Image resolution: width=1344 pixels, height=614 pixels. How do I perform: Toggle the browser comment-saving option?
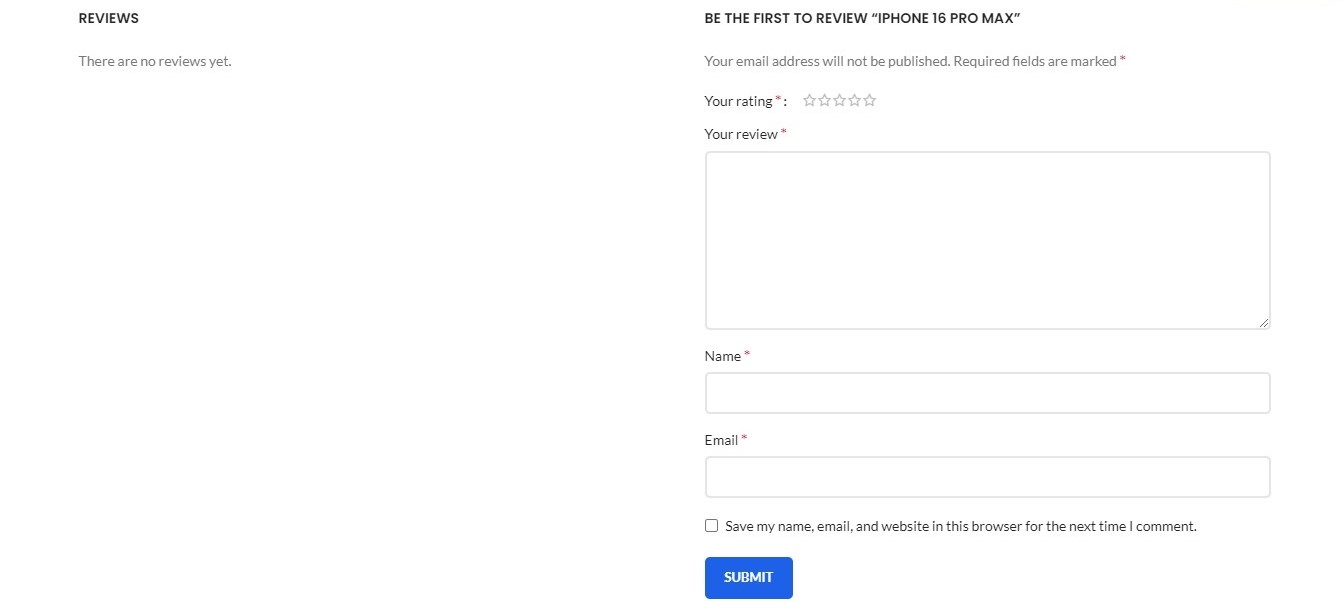[x=711, y=525]
